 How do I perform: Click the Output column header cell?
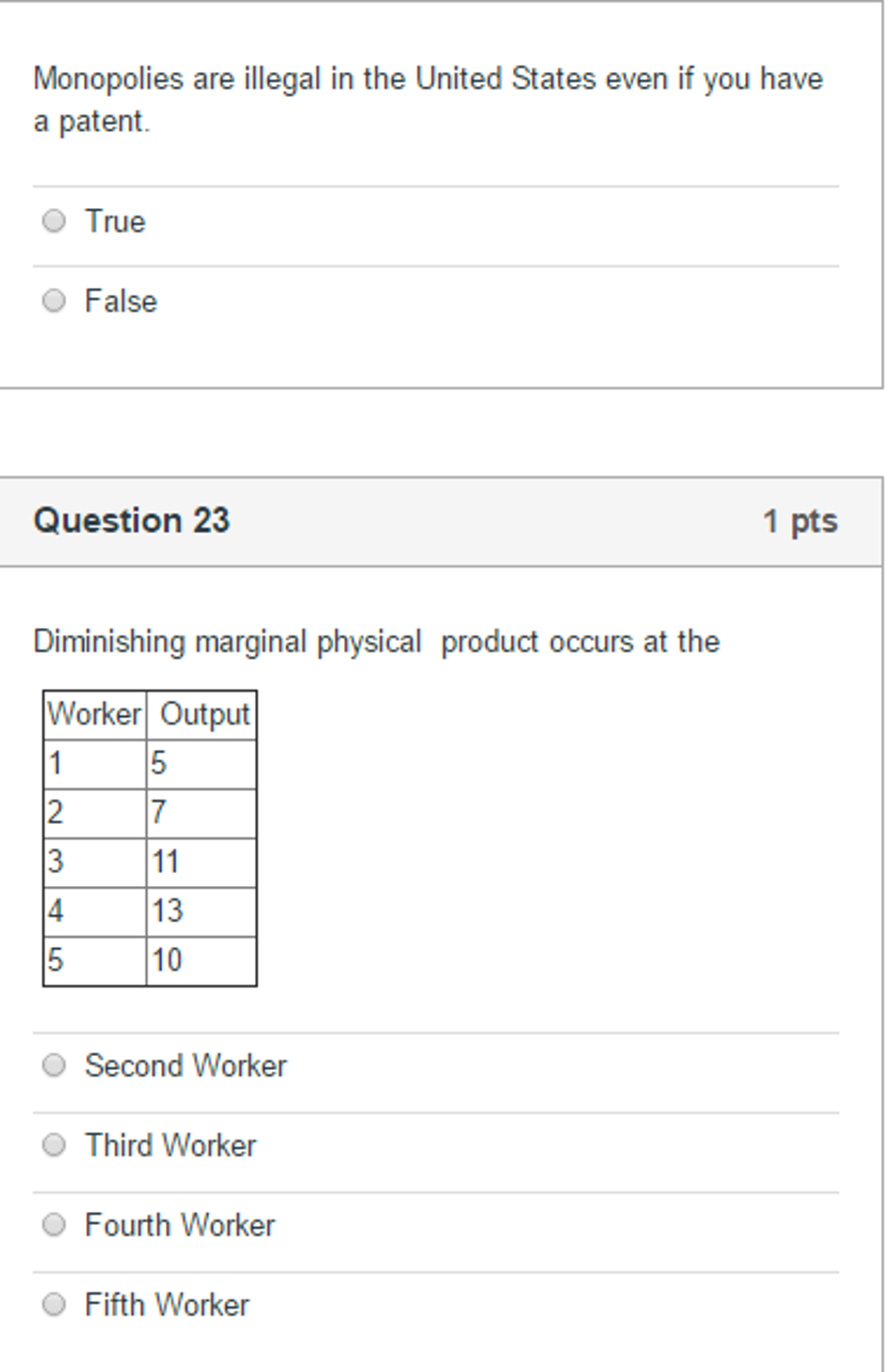(x=202, y=715)
